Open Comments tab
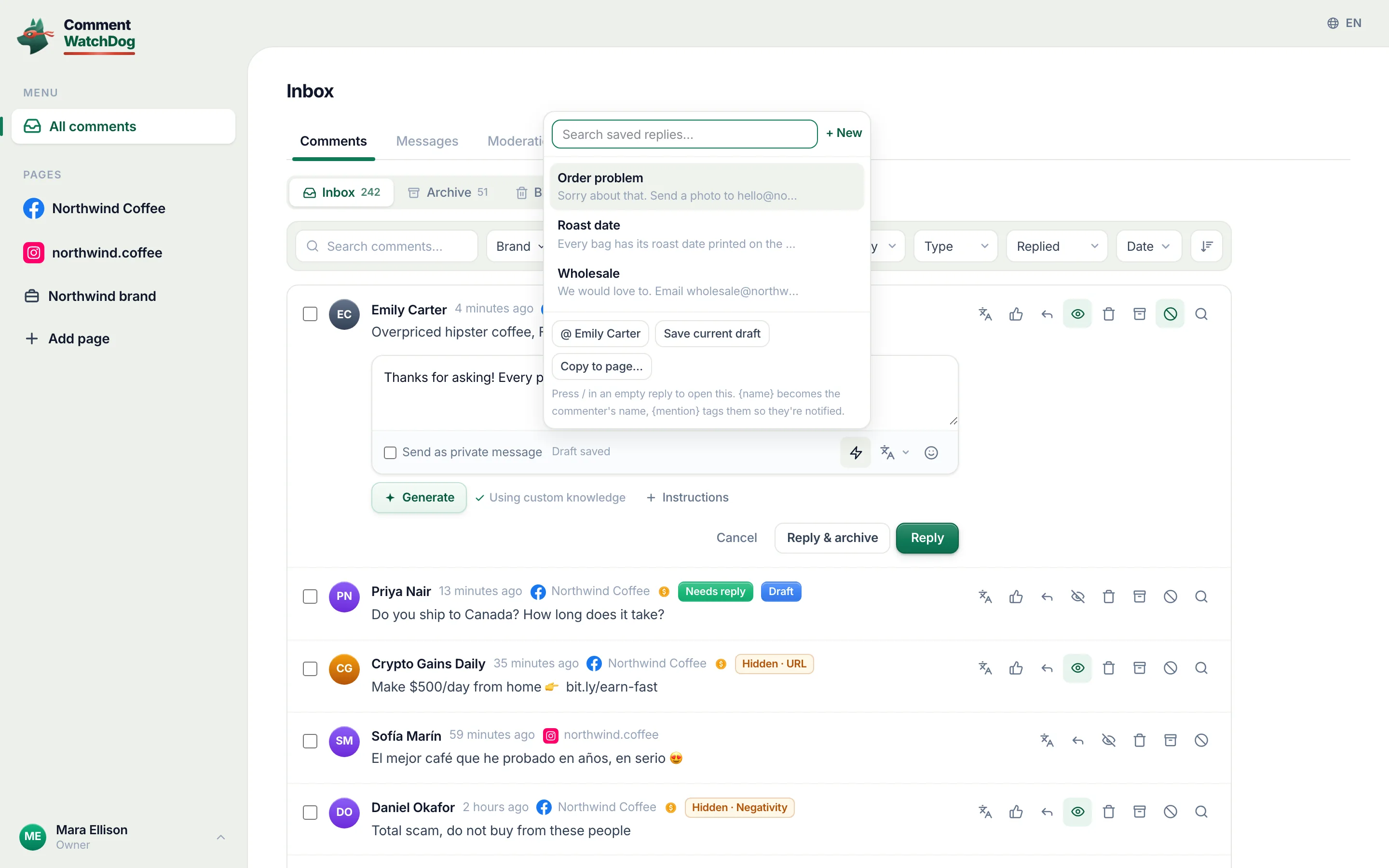 click(x=333, y=141)
